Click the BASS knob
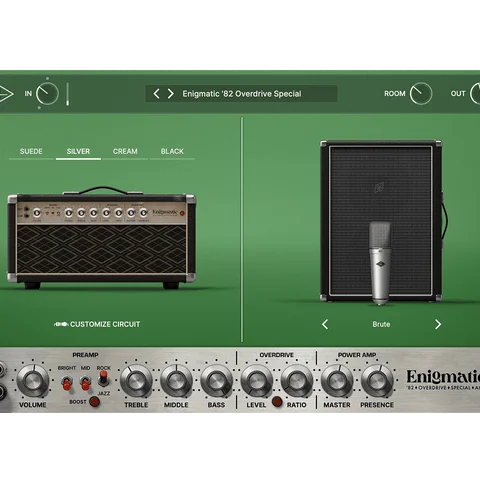This screenshot has width=480, height=480. (216, 381)
